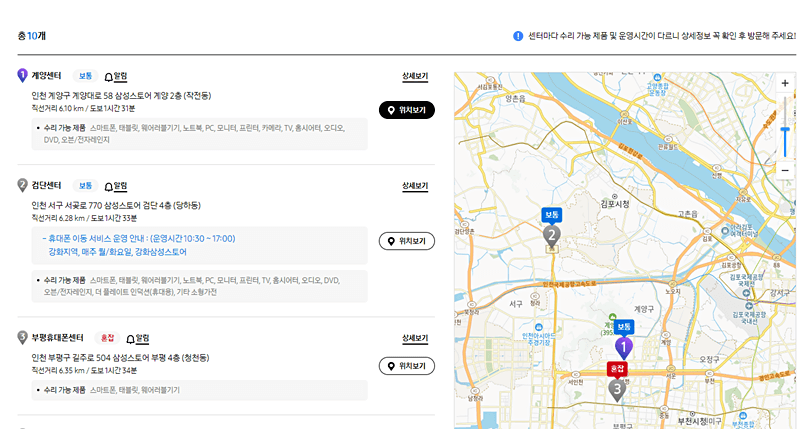Image resolution: width=800 pixels, height=429 pixels.
Task: Click address 인천 서구 서곶로 770
Action: 116,206
